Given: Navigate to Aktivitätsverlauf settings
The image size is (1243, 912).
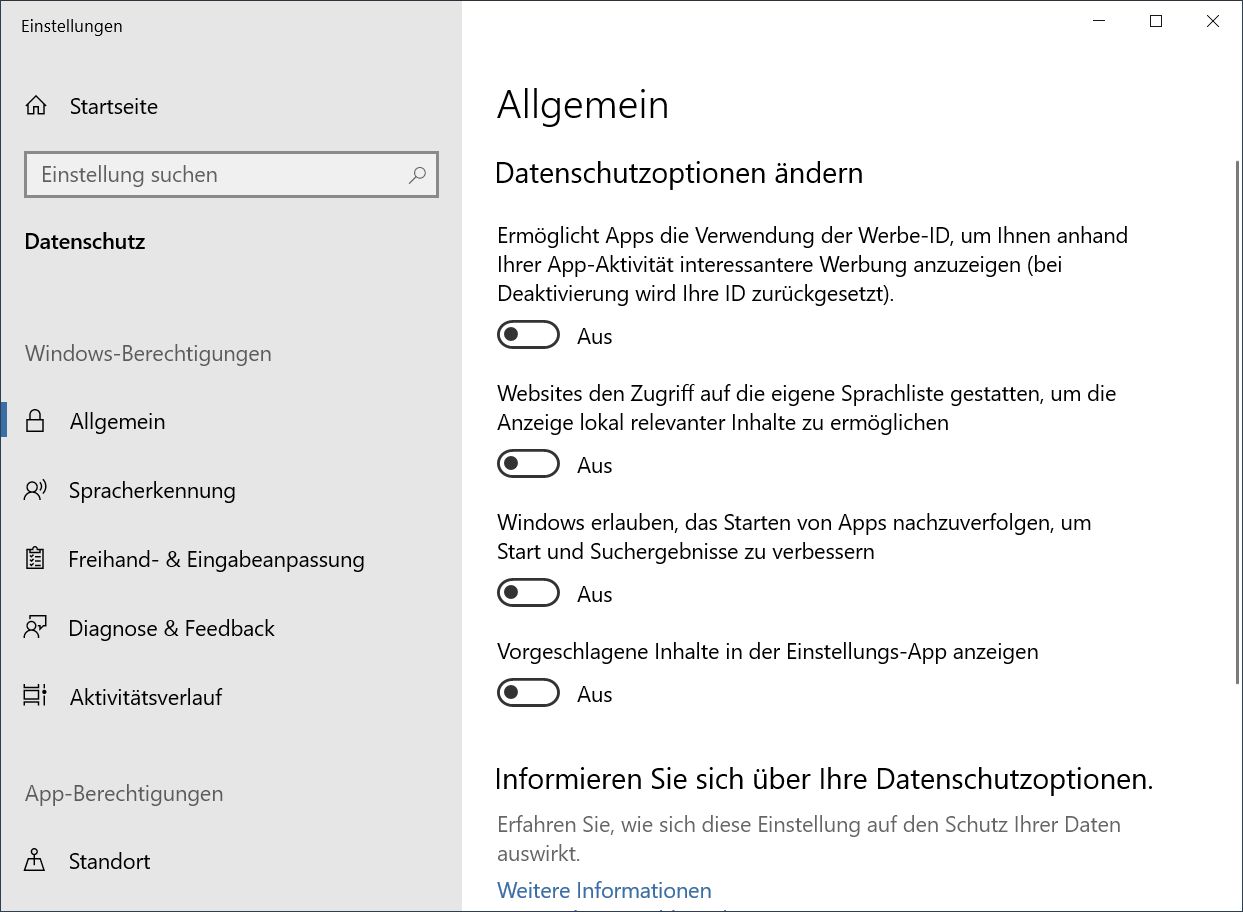Looking at the screenshot, I should click(146, 697).
